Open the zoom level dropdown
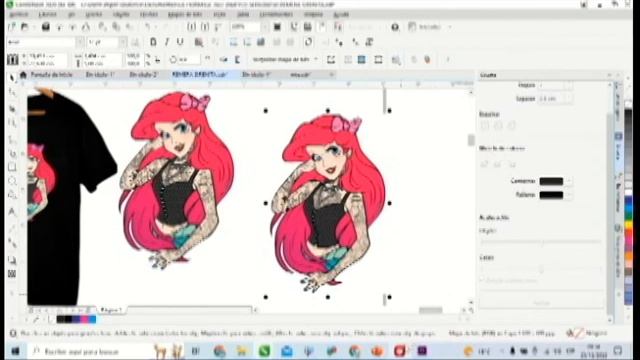640x360 pixels. [265, 27]
